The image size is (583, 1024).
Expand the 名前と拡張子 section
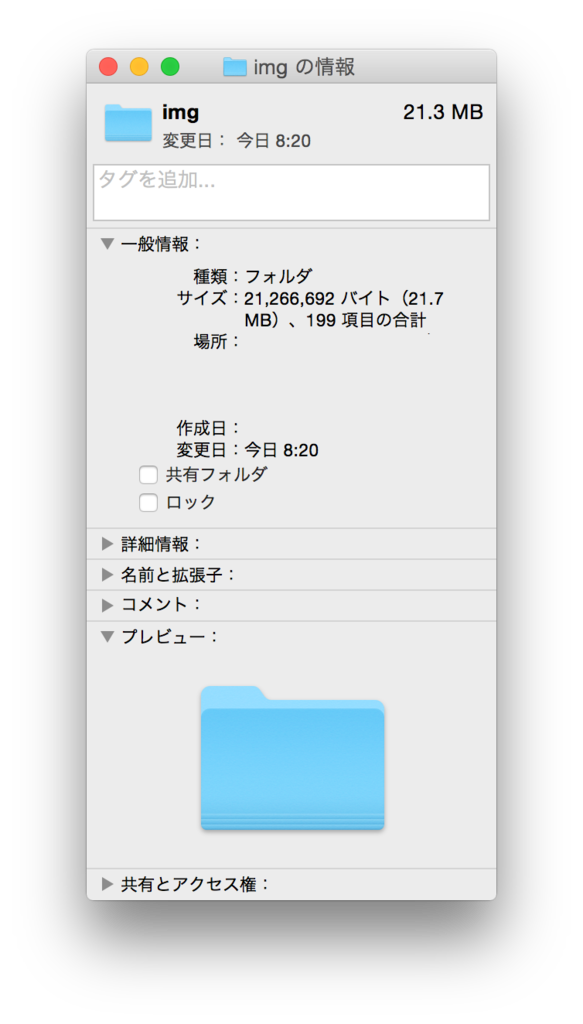click(107, 575)
